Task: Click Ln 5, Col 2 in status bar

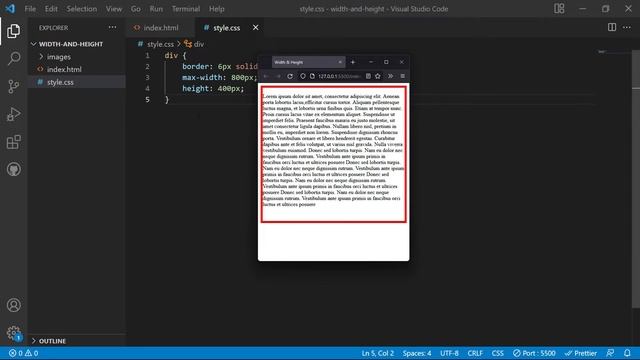Action: [378, 353]
